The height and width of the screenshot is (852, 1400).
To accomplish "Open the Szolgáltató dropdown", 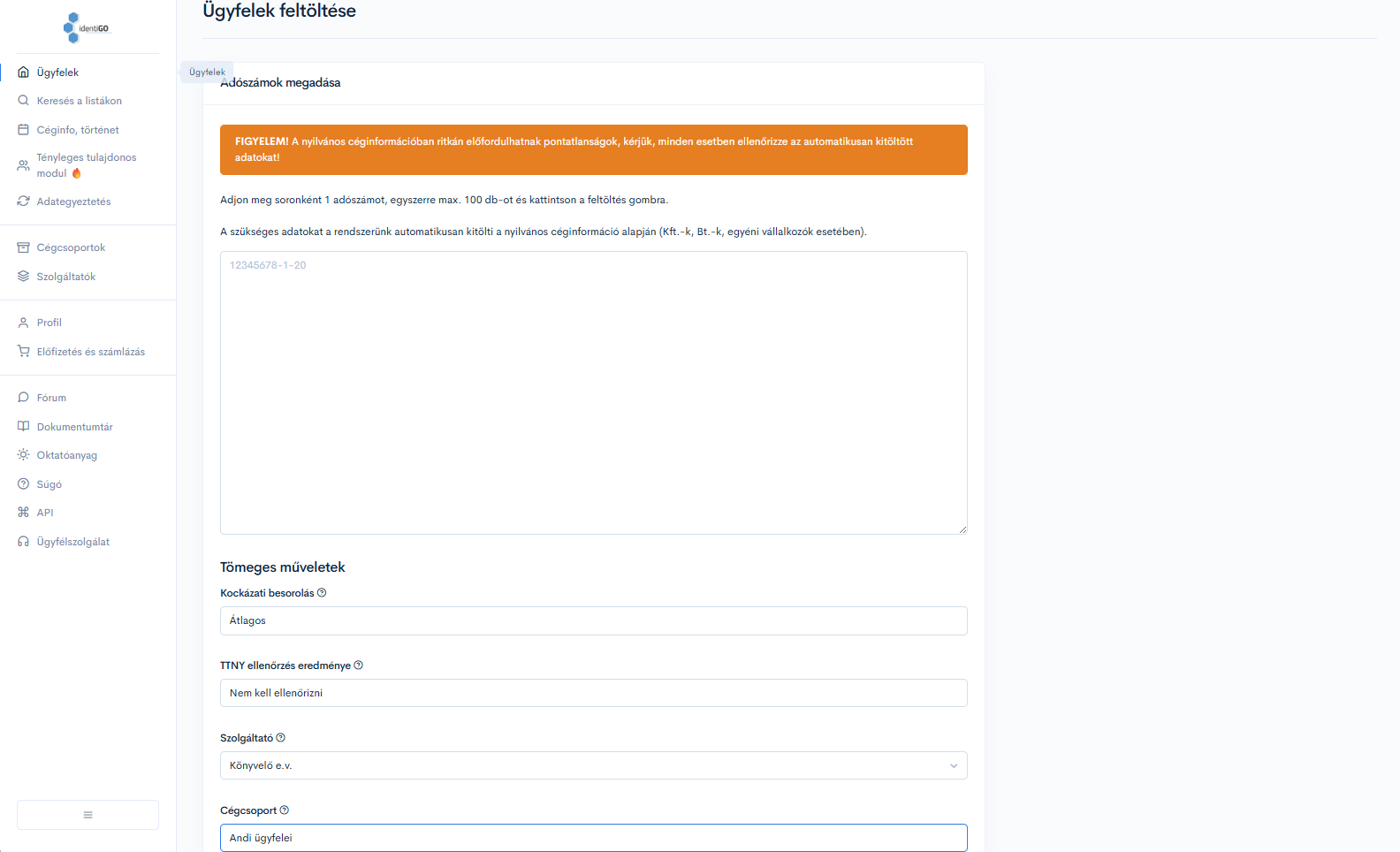I will tap(593, 765).
